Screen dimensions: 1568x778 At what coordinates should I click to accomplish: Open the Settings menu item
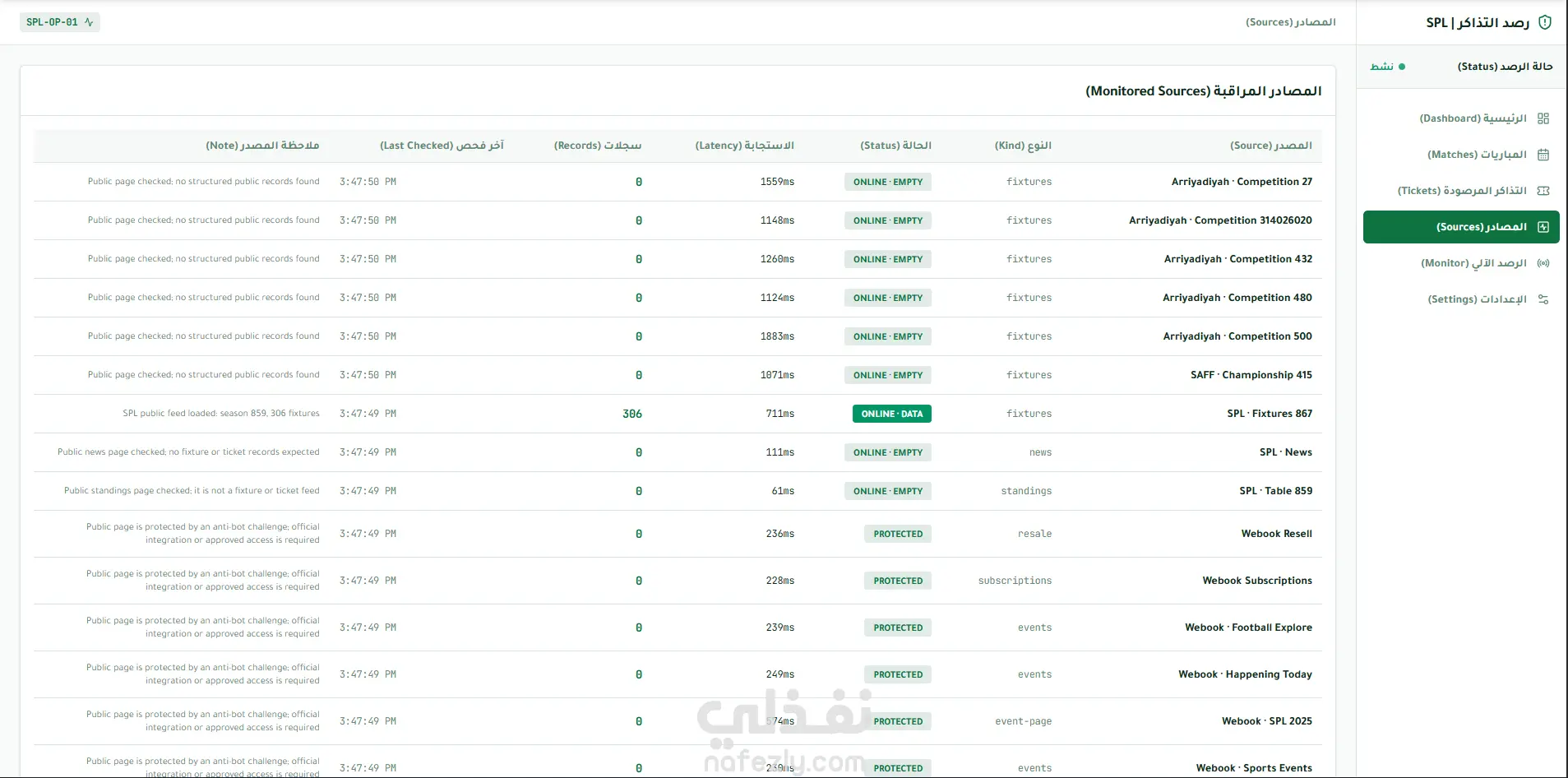tap(1461, 299)
